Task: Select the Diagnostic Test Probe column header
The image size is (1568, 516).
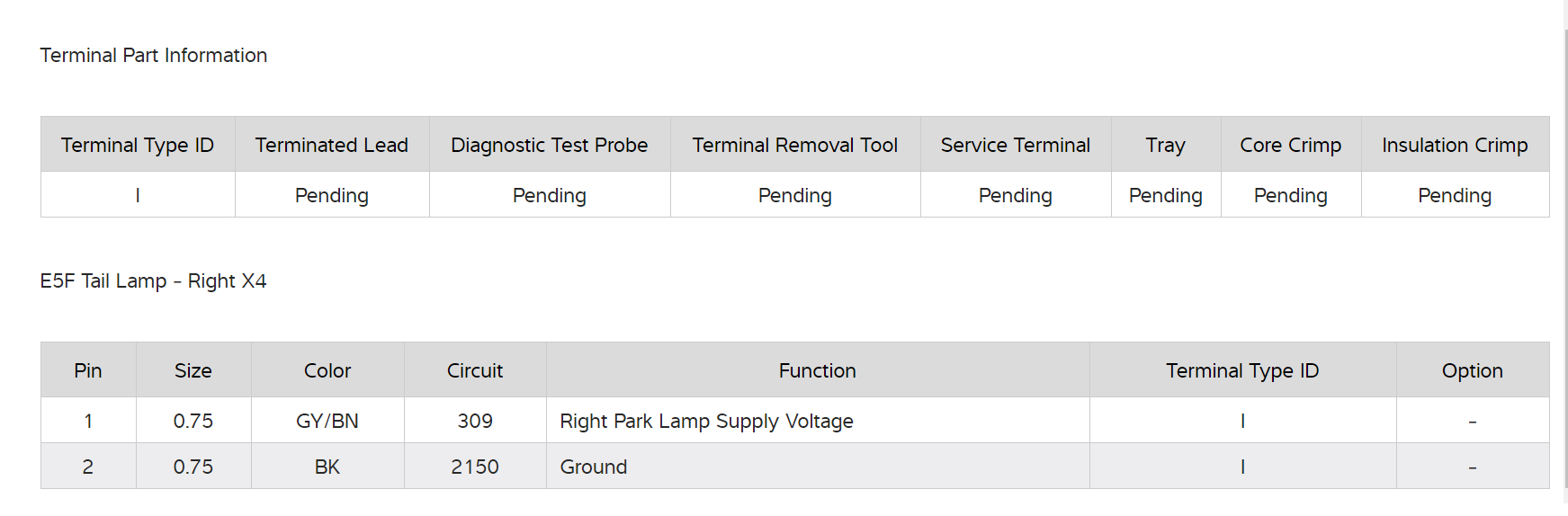Action: point(549,145)
